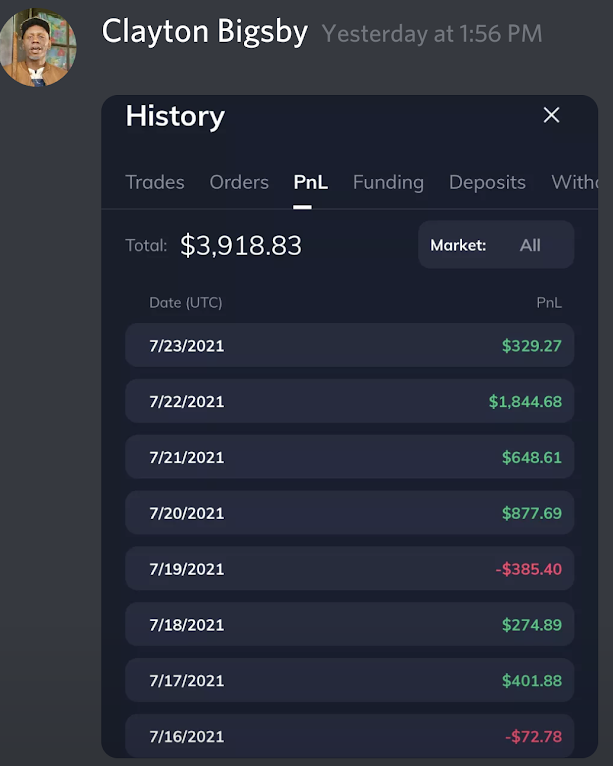Select the 7/19/2021 loss row
Viewport: 613px width, 766px height.
pos(349,568)
